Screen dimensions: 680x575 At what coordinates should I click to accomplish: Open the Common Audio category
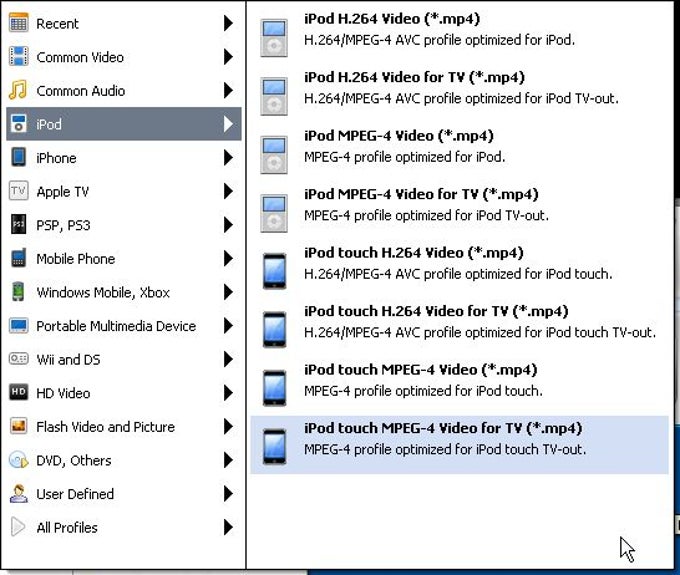(x=124, y=90)
